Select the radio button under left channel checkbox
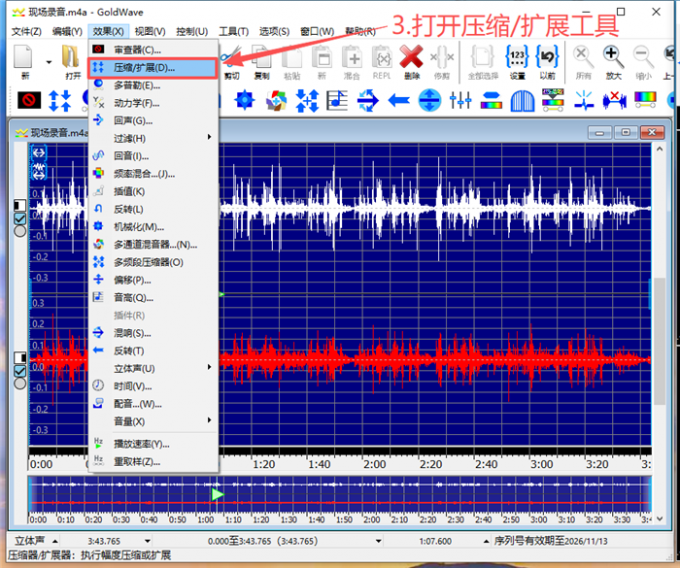The width and height of the screenshot is (680, 568). [x=19, y=231]
